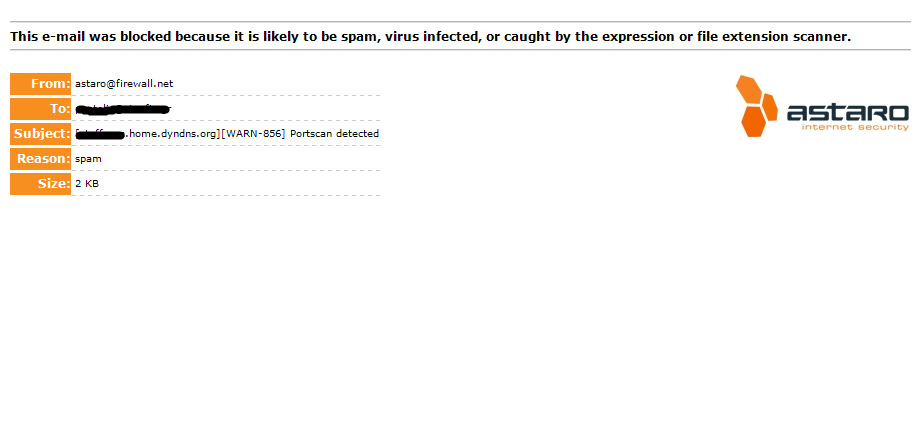Select the Size label cell

coord(41,184)
